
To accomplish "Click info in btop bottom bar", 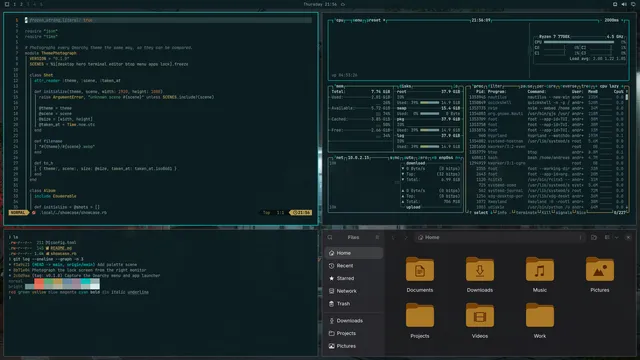I will coord(502,213).
